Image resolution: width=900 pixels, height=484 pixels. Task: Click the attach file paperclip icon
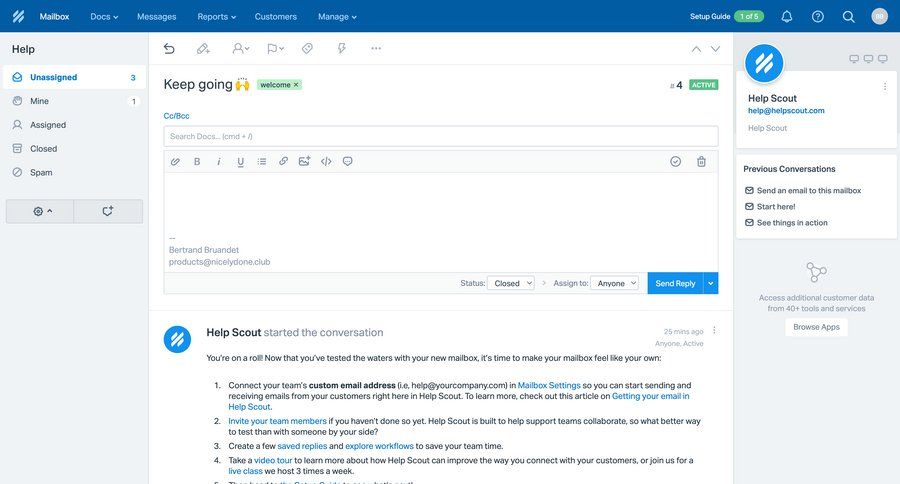tap(175, 161)
